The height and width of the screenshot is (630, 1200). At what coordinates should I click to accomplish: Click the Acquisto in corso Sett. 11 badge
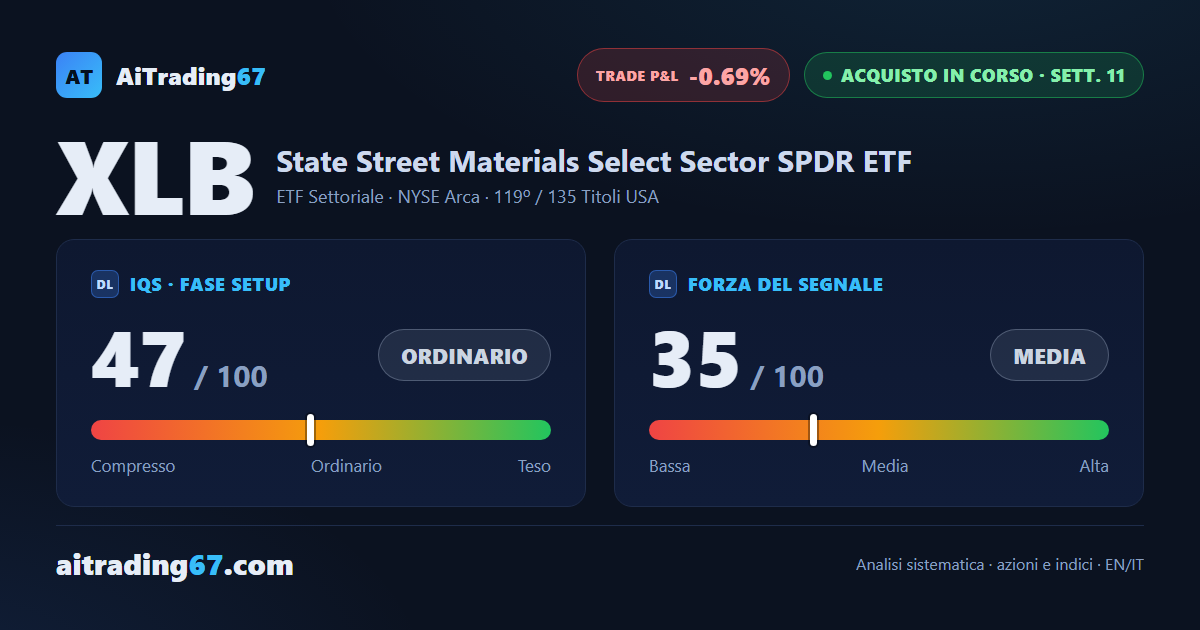(973, 75)
